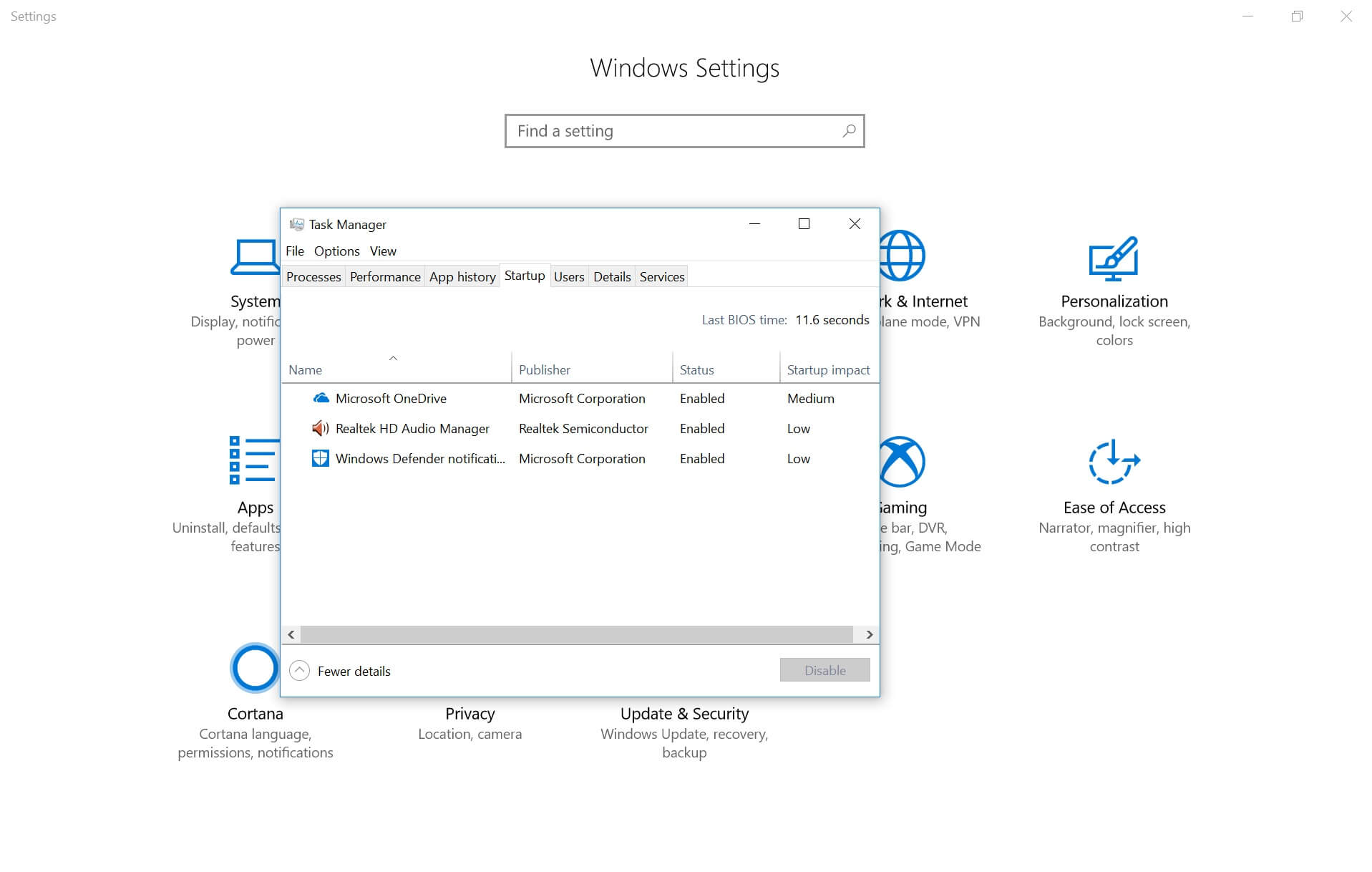Image resolution: width=1372 pixels, height=872 pixels.
Task: Click the Task Manager title bar icon
Action: (296, 224)
